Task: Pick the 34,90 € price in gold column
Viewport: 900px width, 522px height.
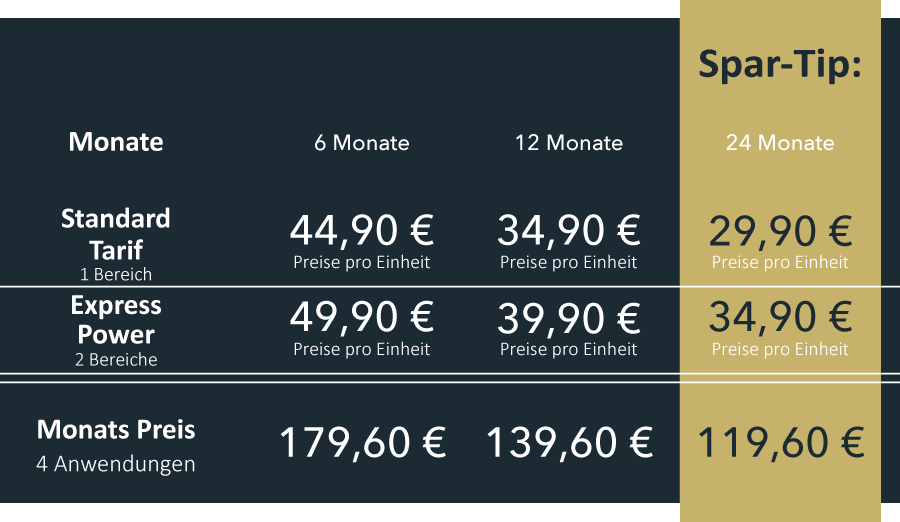Action: (780, 318)
